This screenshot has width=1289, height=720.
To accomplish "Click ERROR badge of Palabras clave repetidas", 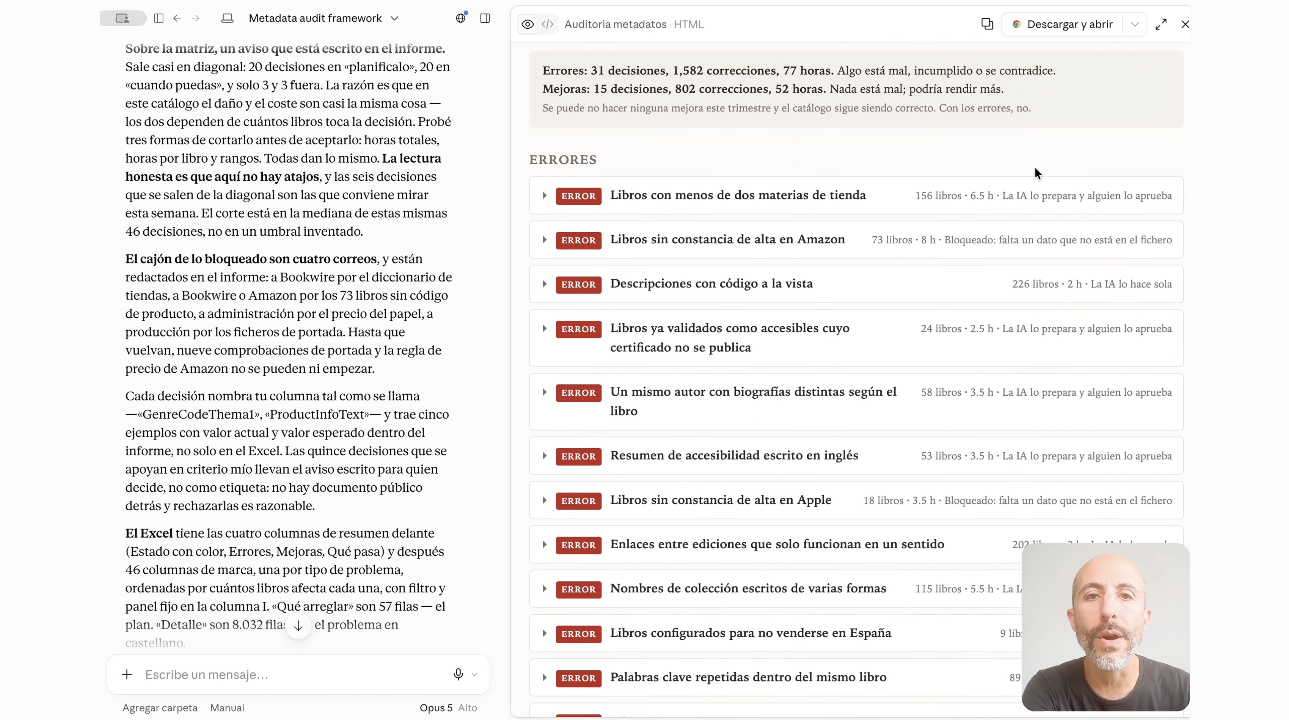I will coord(578,677).
